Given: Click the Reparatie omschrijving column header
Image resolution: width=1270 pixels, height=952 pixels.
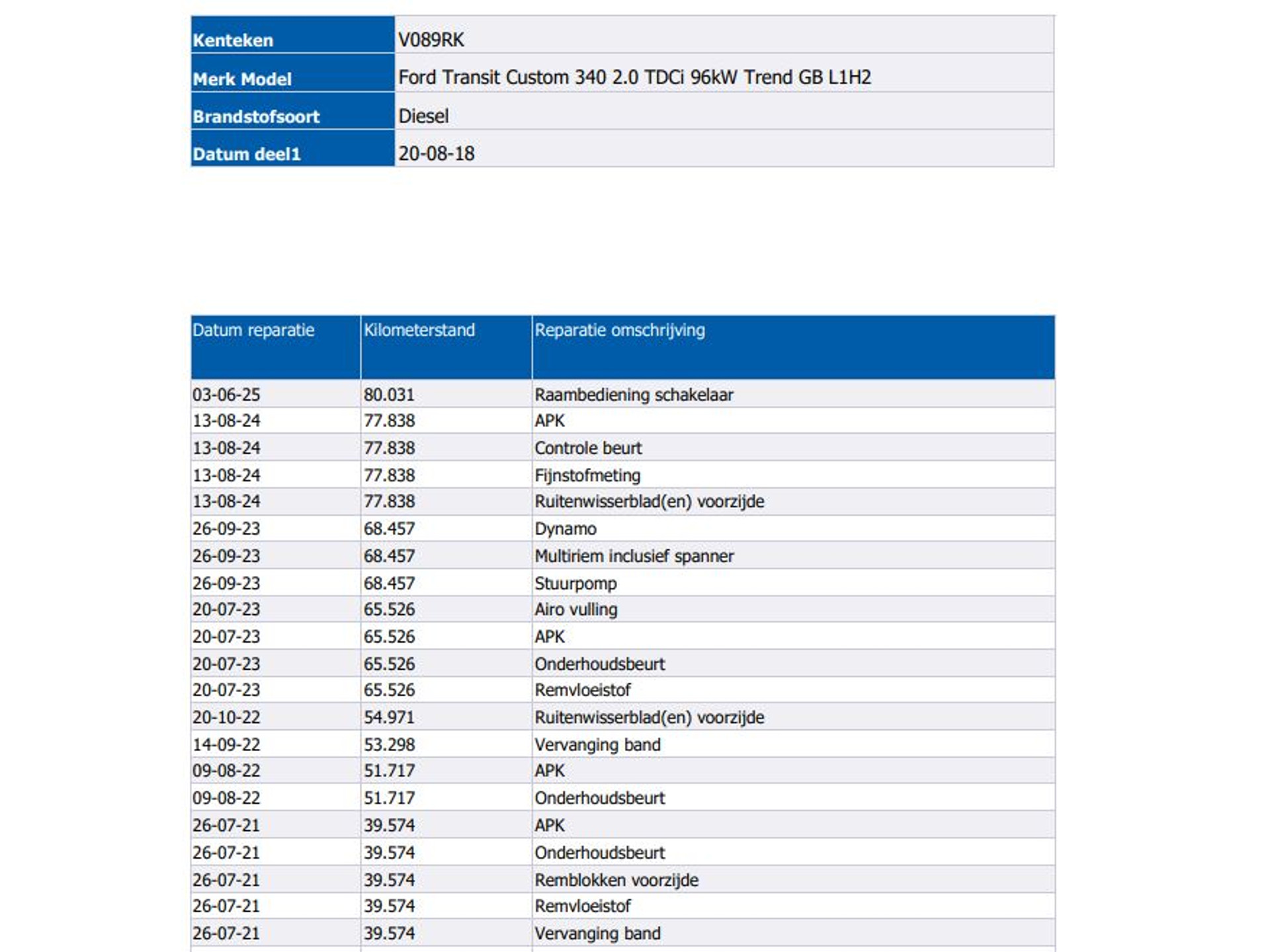Looking at the screenshot, I should [x=619, y=331].
